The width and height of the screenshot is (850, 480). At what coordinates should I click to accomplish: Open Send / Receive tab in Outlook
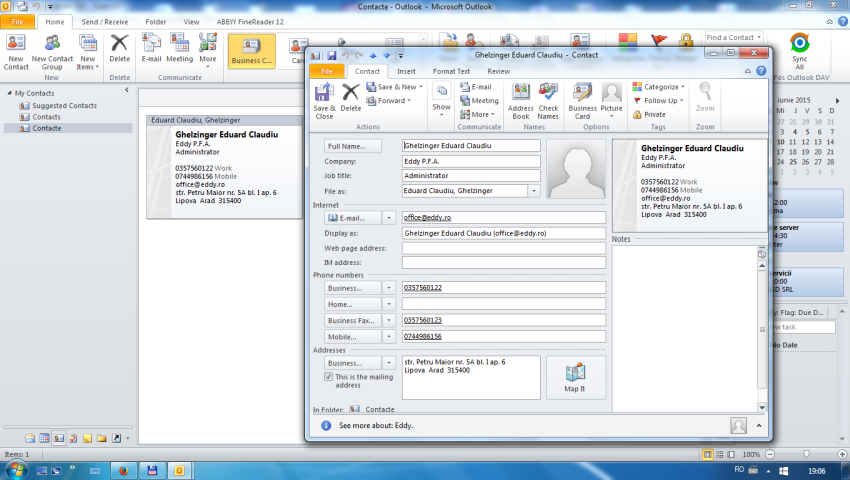click(105, 22)
